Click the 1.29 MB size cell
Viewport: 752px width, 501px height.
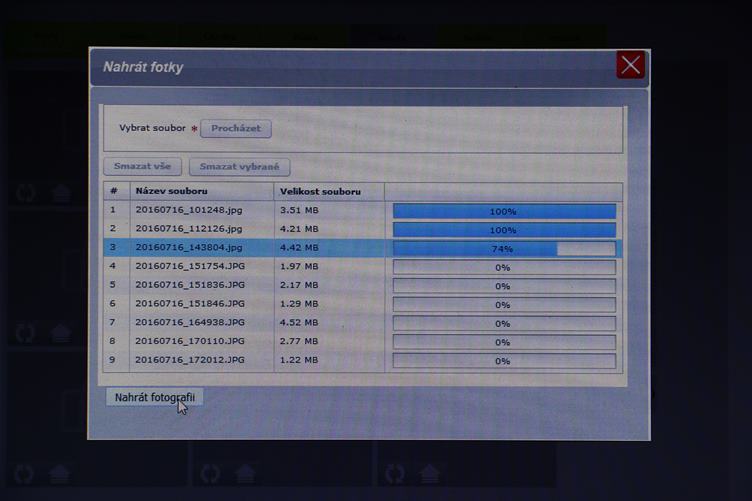(299, 303)
